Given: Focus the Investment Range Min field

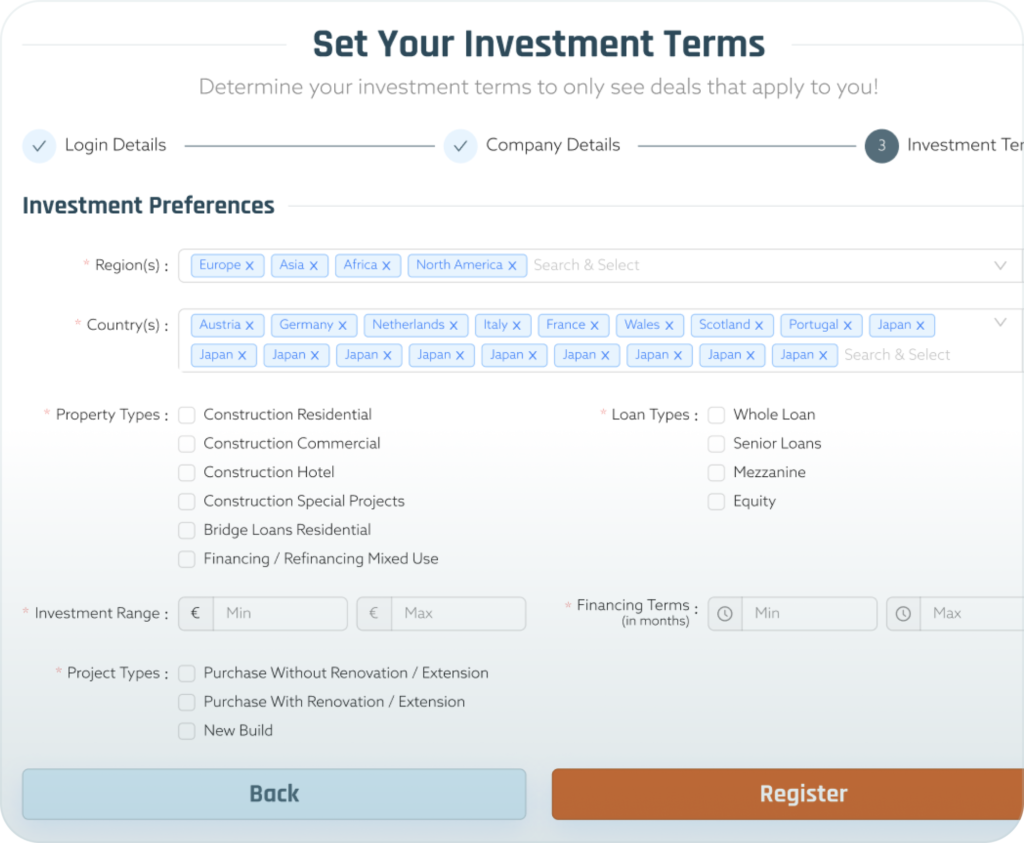Looking at the screenshot, I should coord(280,614).
